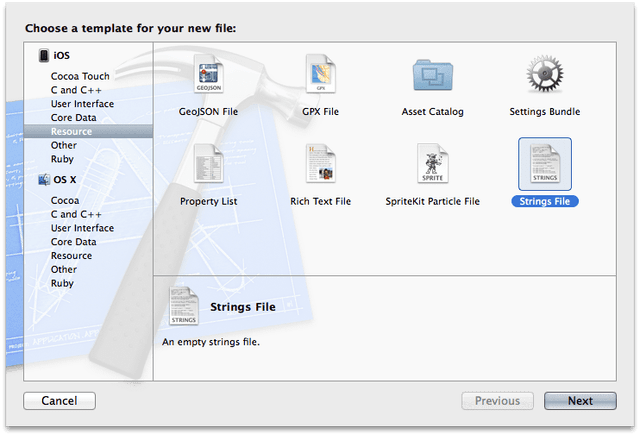This screenshot has width=640, height=436.
Task: Choose the GPX File template icon
Action: 320,77
